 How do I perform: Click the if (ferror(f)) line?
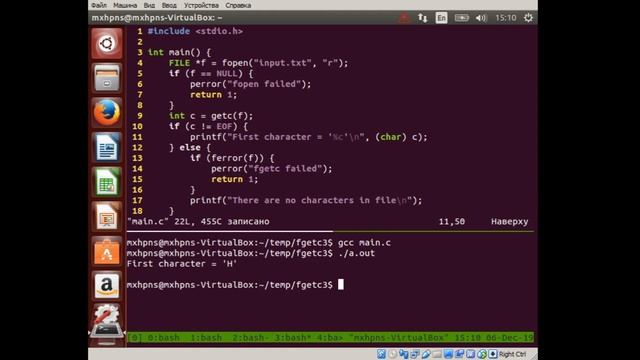[232, 158]
